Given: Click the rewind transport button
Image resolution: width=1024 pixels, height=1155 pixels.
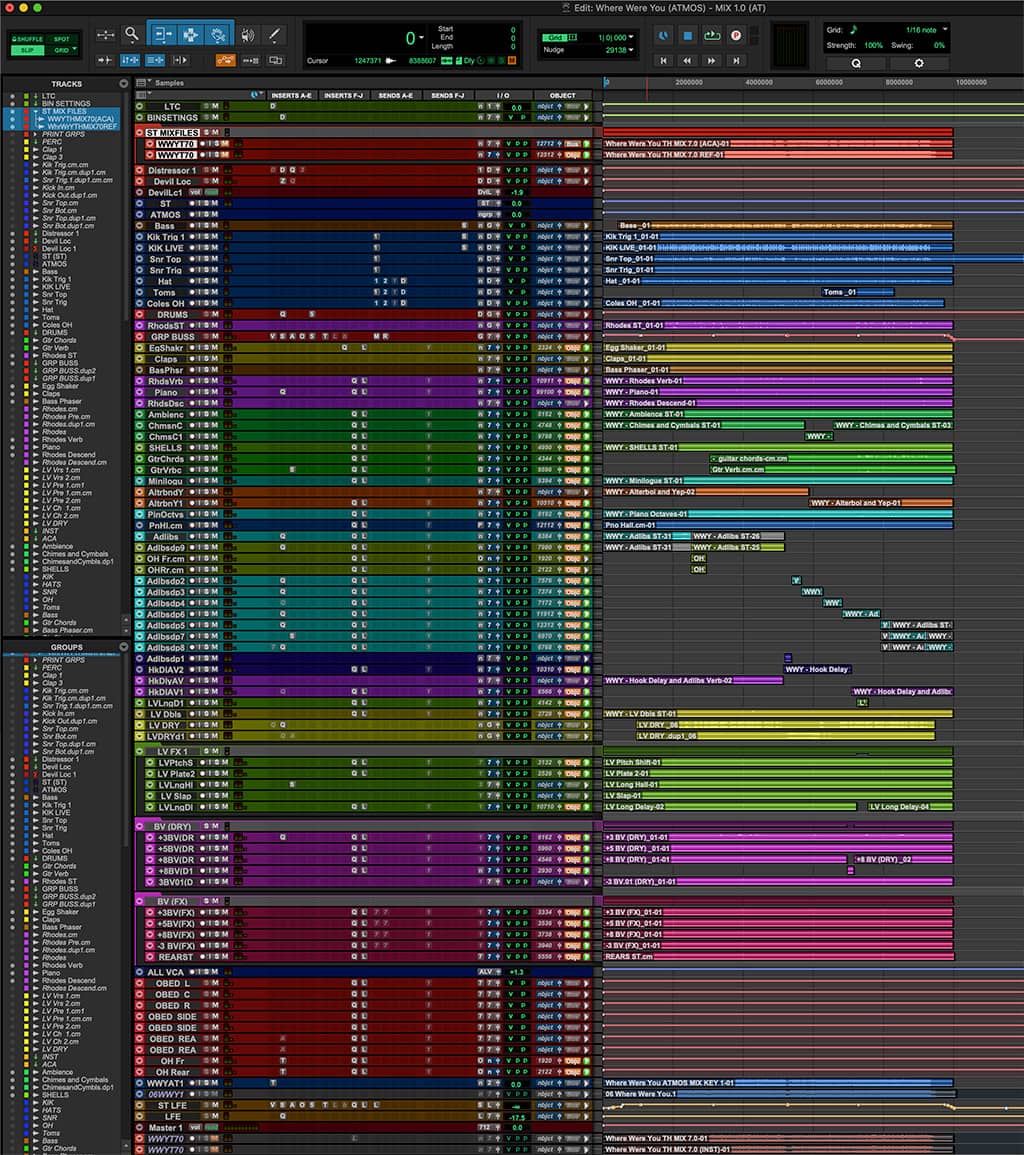Looking at the screenshot, I should pyautogui.click(x=687, y=60).
